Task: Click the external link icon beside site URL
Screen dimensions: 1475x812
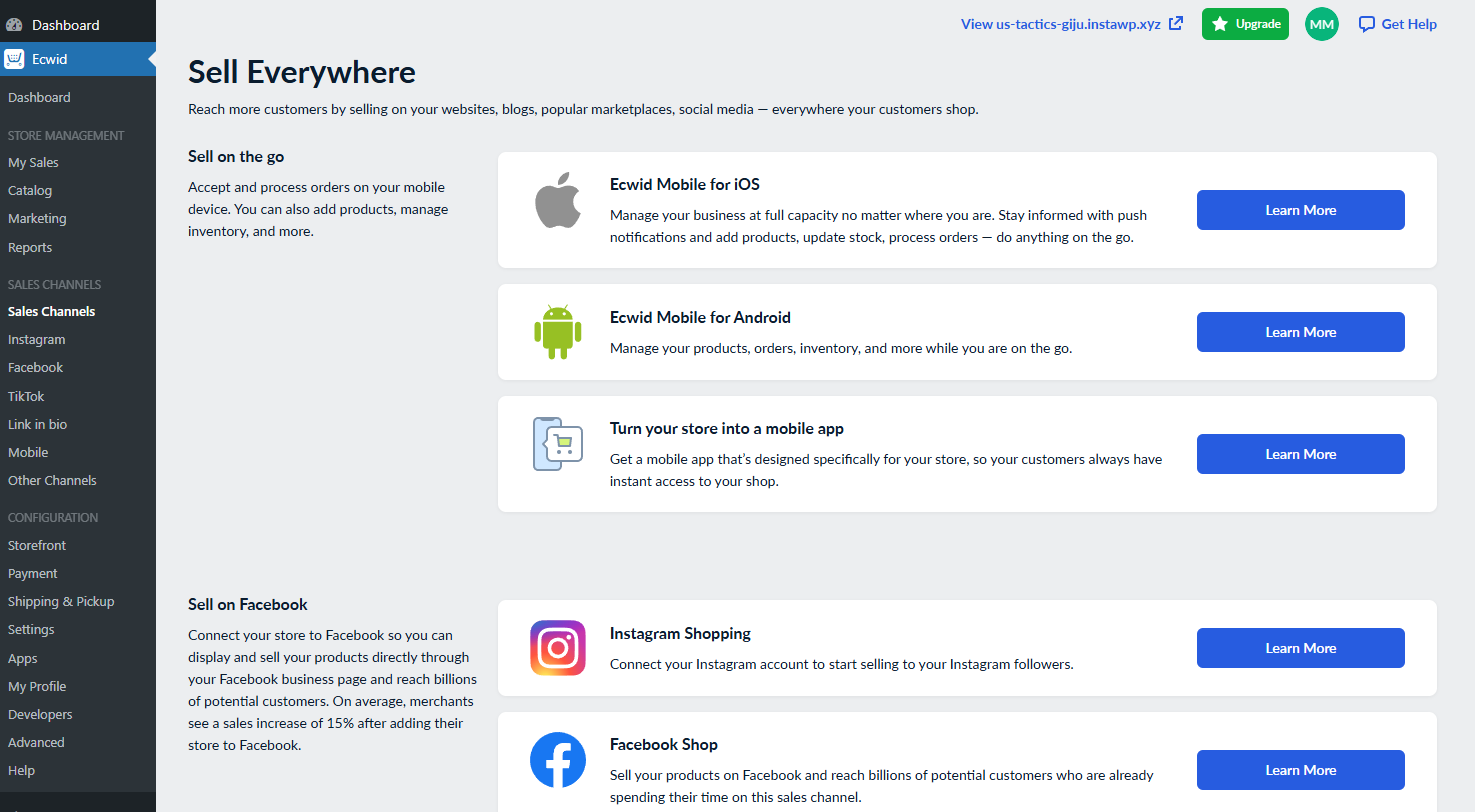Action: [x=1176, y=24]
